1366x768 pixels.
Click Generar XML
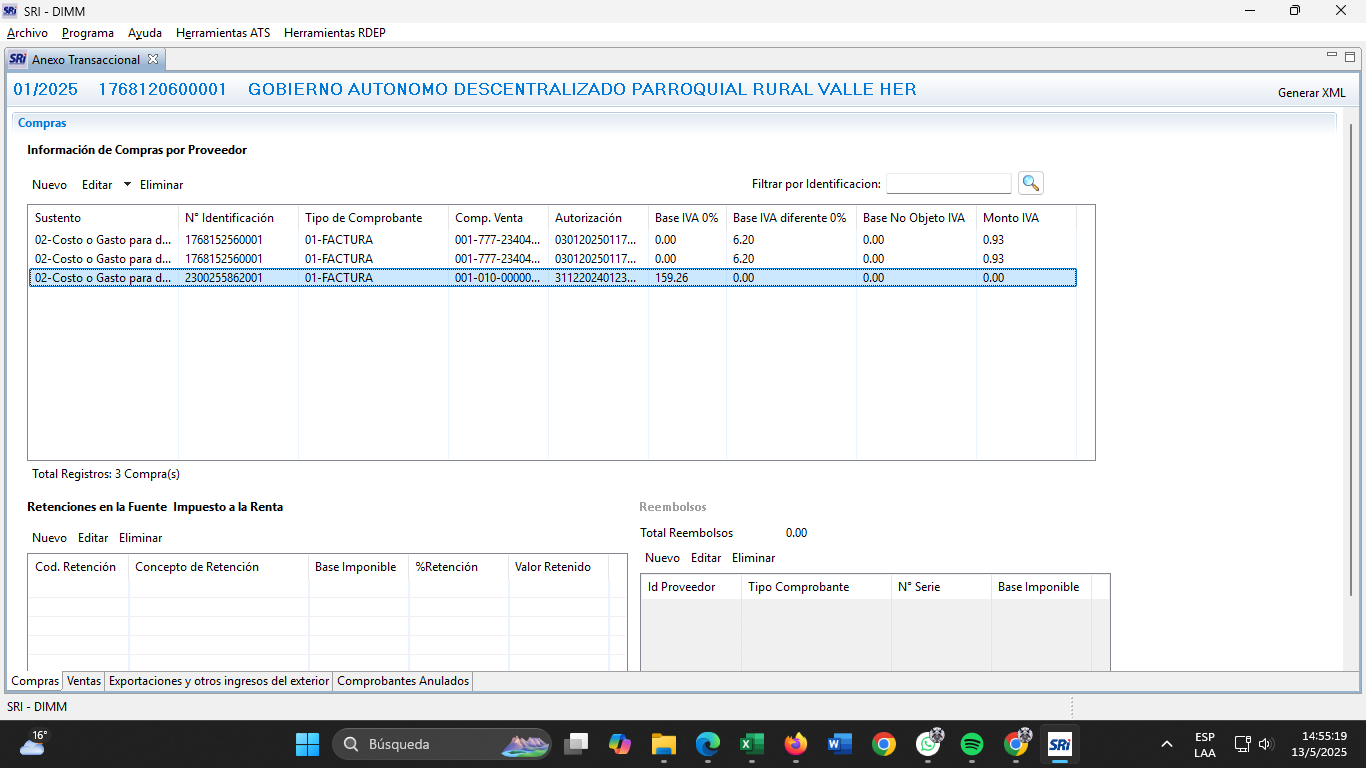pyautogui.click(x=1311, y=93)
